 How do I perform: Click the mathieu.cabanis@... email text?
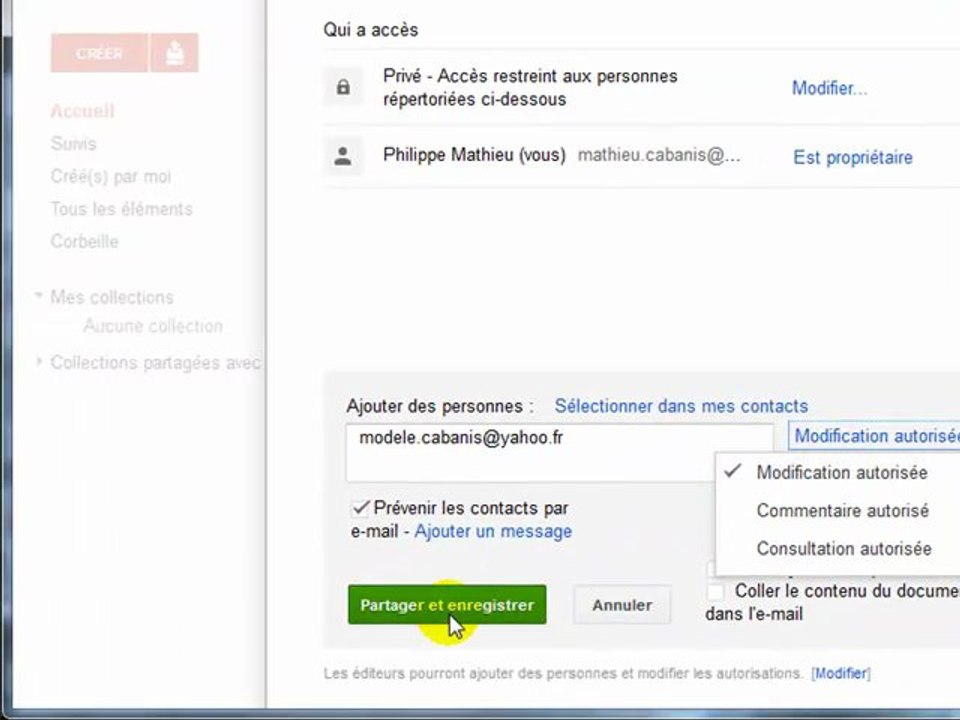(x=659, y=155)
